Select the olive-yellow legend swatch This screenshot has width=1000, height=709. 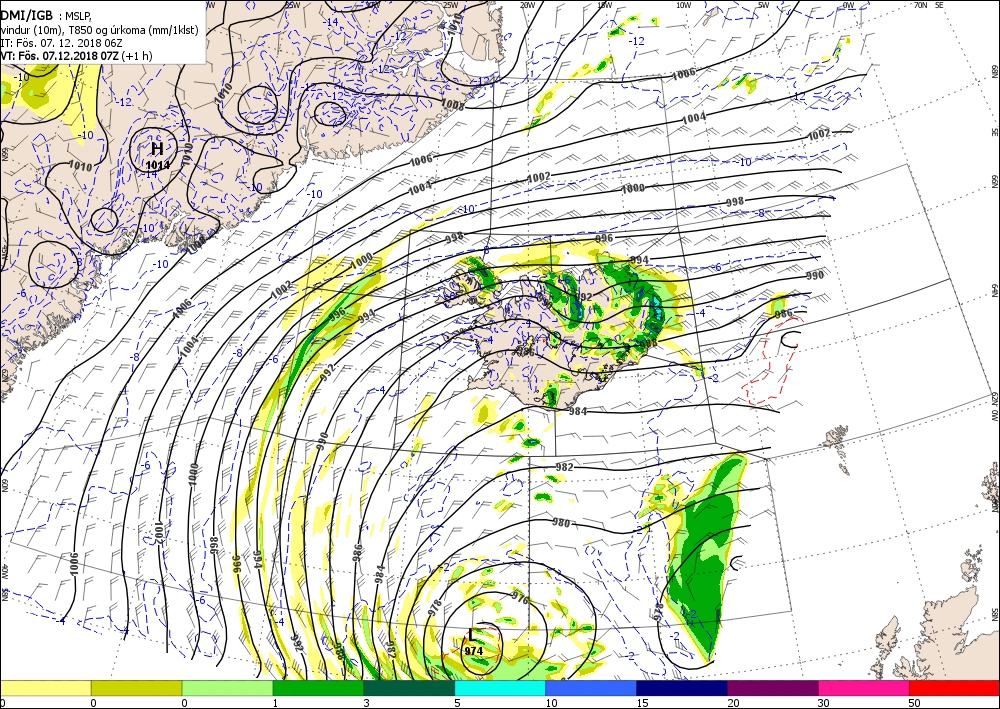pos(136,688)
